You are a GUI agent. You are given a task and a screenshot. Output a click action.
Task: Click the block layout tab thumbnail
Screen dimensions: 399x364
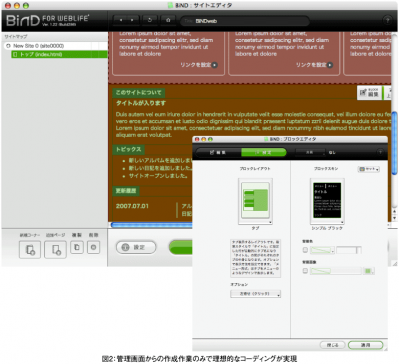[255, 201]
